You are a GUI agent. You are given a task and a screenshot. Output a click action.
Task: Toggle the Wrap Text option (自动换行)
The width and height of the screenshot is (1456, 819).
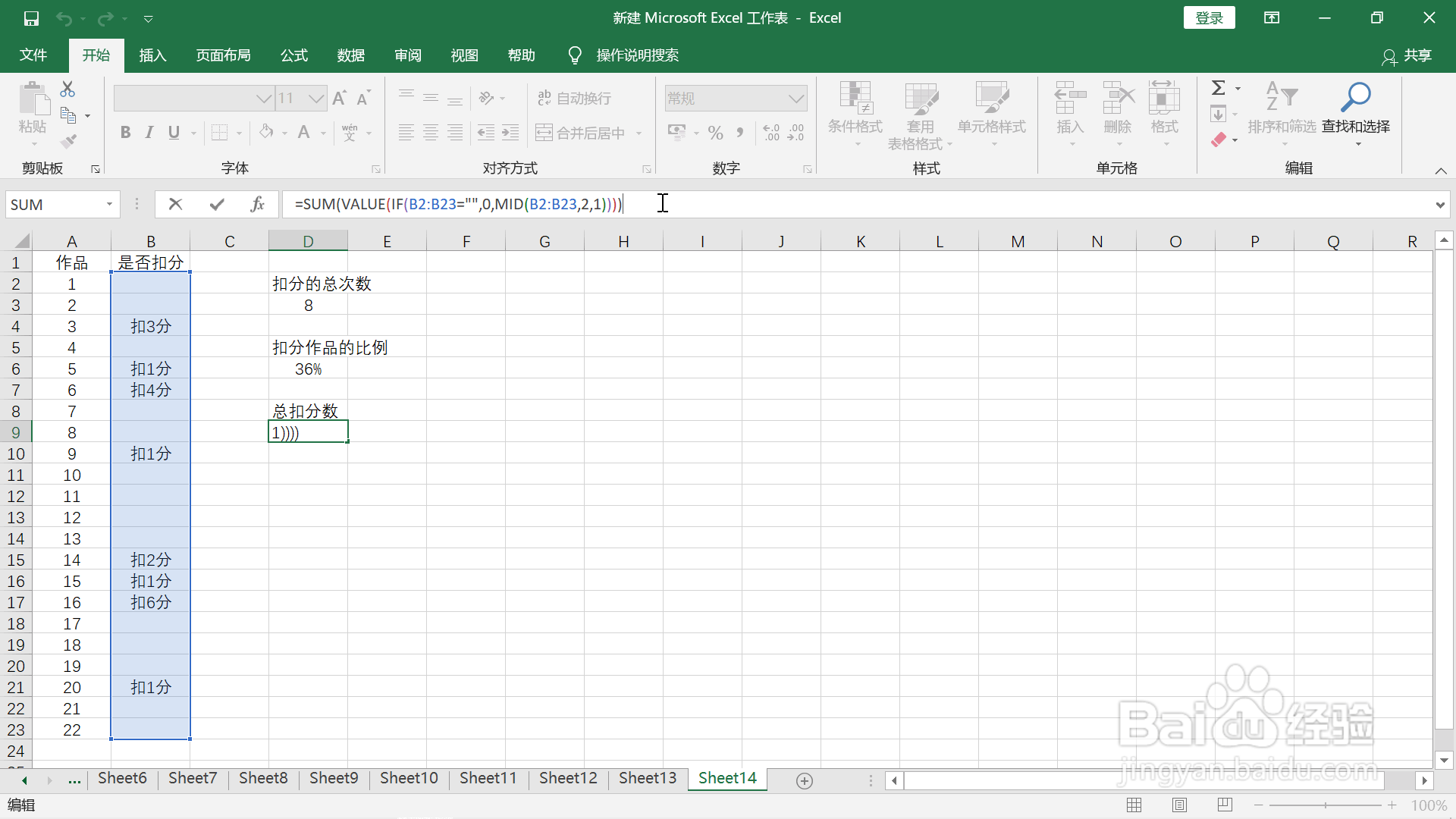574,98
